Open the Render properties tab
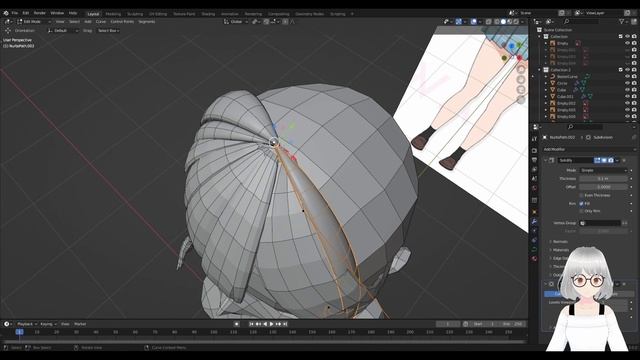Image resolution: width=640 pixels, height=360 pixels. tap(534, 150)
